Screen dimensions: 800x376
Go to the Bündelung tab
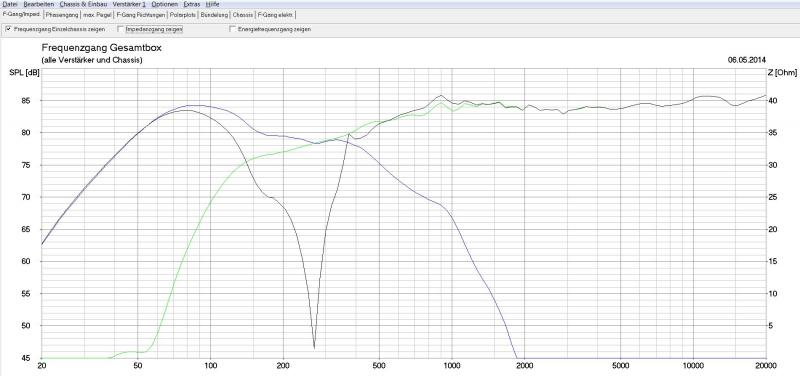pyautogui.click(x=214, y=15)
